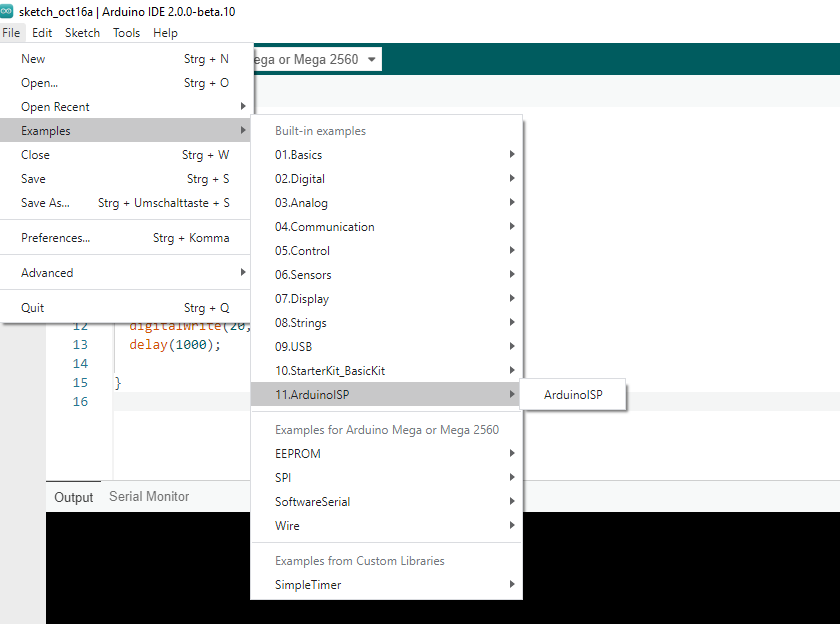Open the Edit menu
The height and width of the screenshot is (624, 840).
pyautogui.click(x=42, y=33)
